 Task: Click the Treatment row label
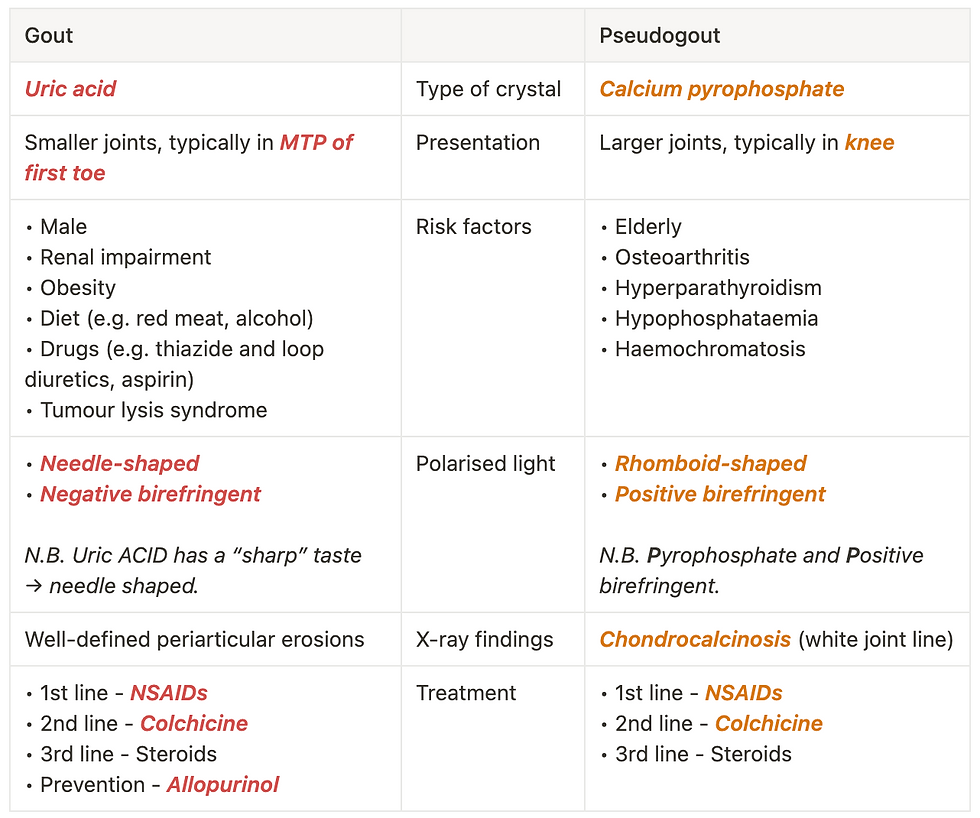coord(466,693)
